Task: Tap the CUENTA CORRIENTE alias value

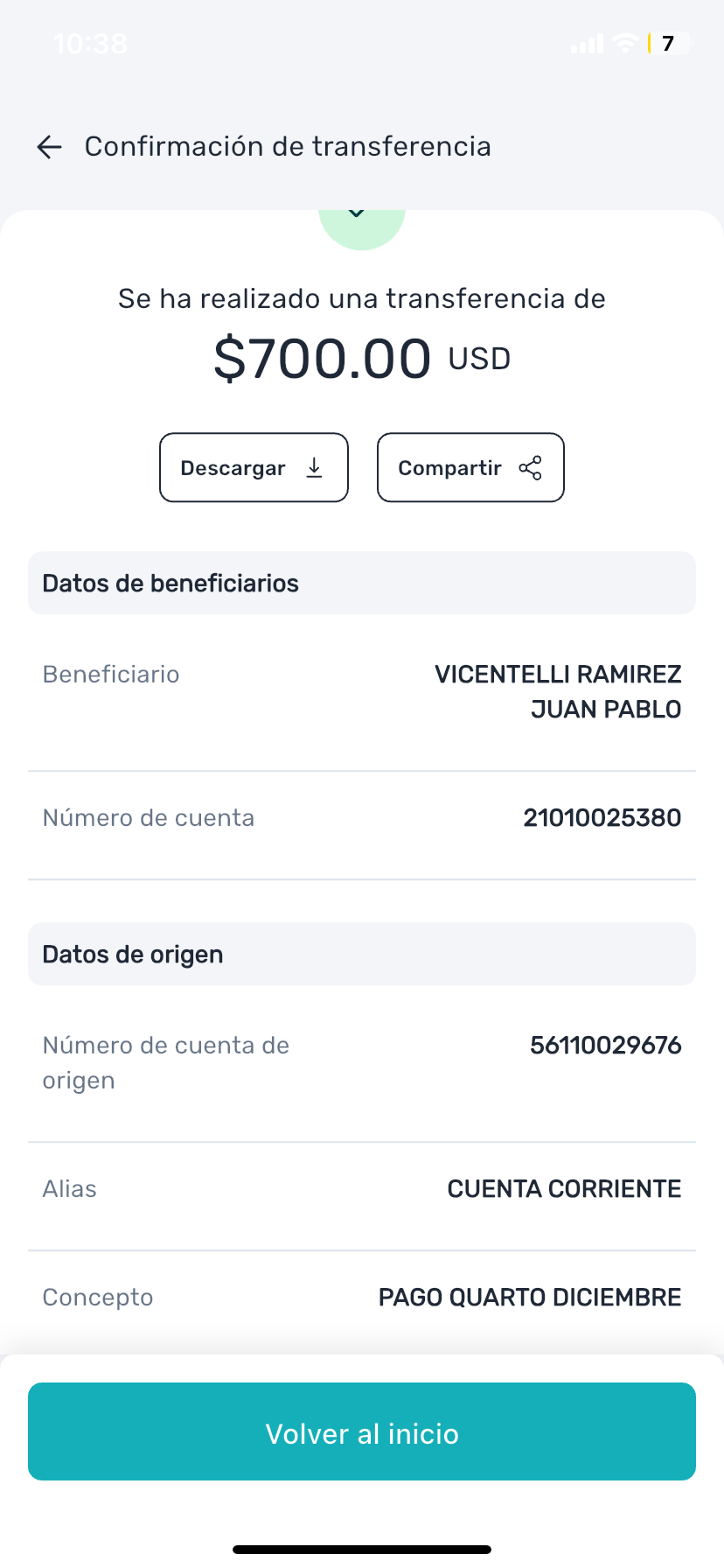Action: (x=564, y=1188)
